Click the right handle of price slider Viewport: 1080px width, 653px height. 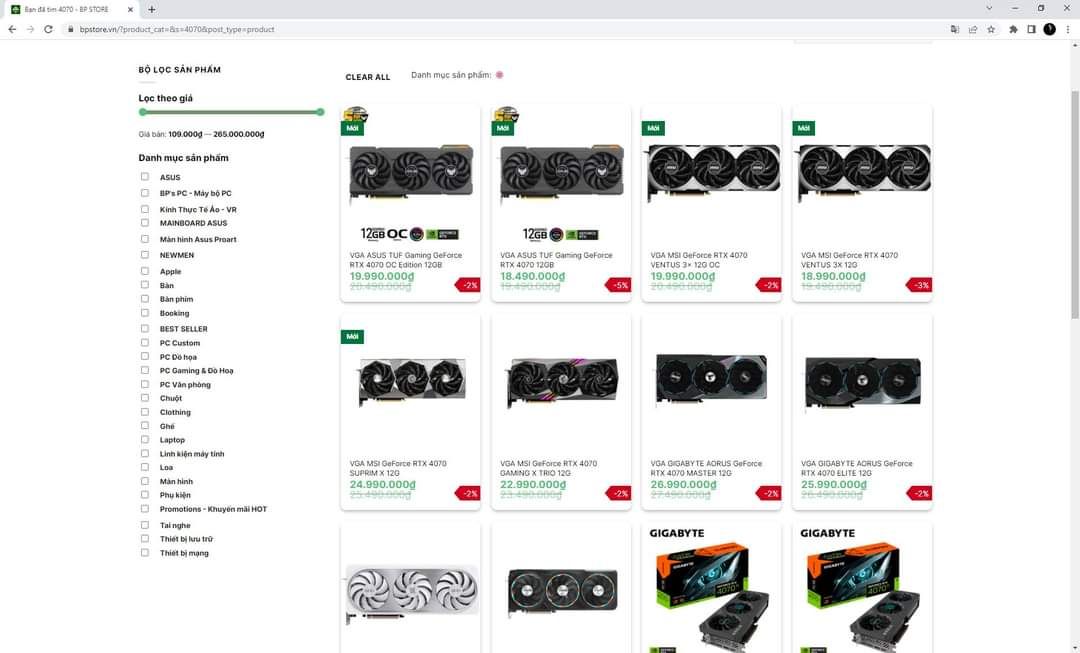320,112
